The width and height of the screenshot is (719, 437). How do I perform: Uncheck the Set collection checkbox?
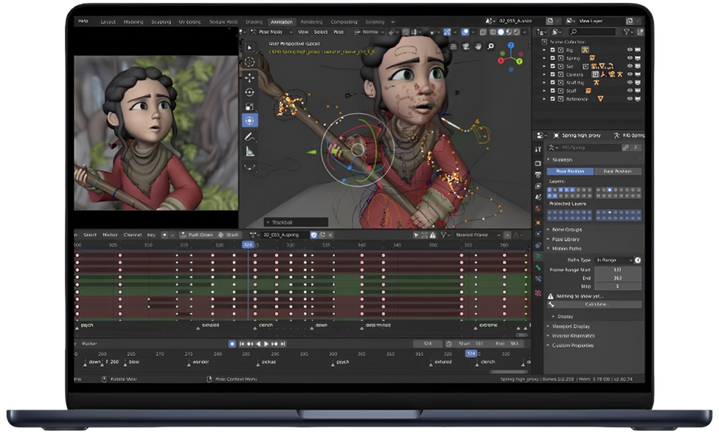coord(553,66)
